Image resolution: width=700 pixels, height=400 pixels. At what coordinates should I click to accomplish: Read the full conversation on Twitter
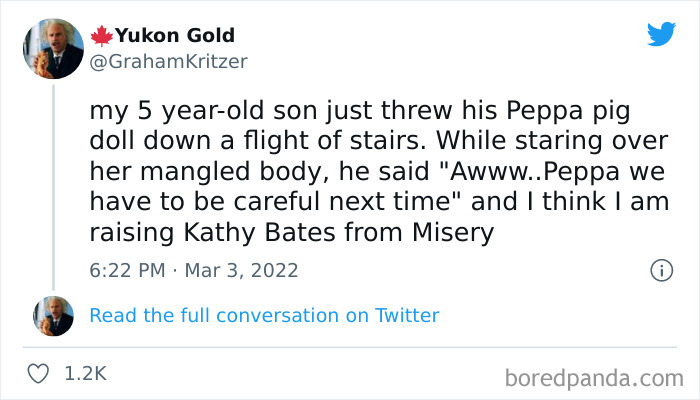(x=264, y=315)
